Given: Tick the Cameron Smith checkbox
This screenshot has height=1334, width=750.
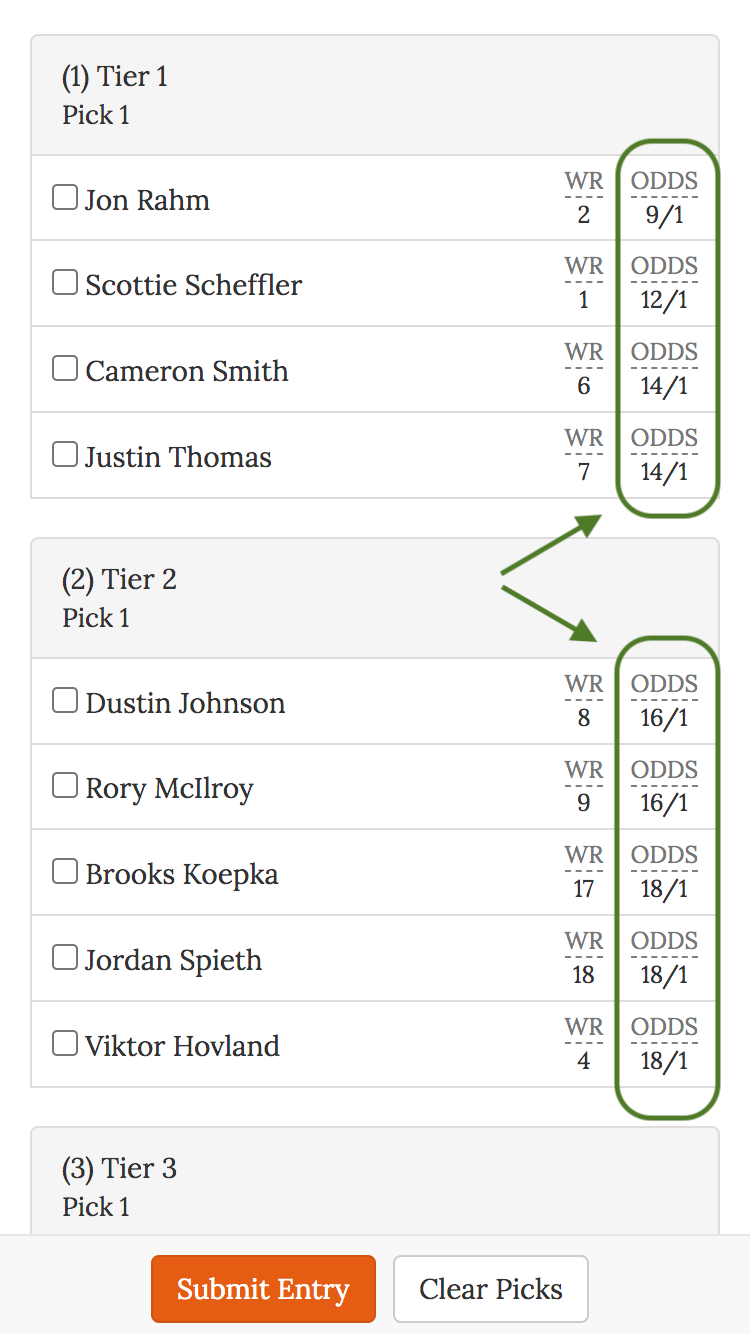Looking at the screenshot, I should (65, 369).
